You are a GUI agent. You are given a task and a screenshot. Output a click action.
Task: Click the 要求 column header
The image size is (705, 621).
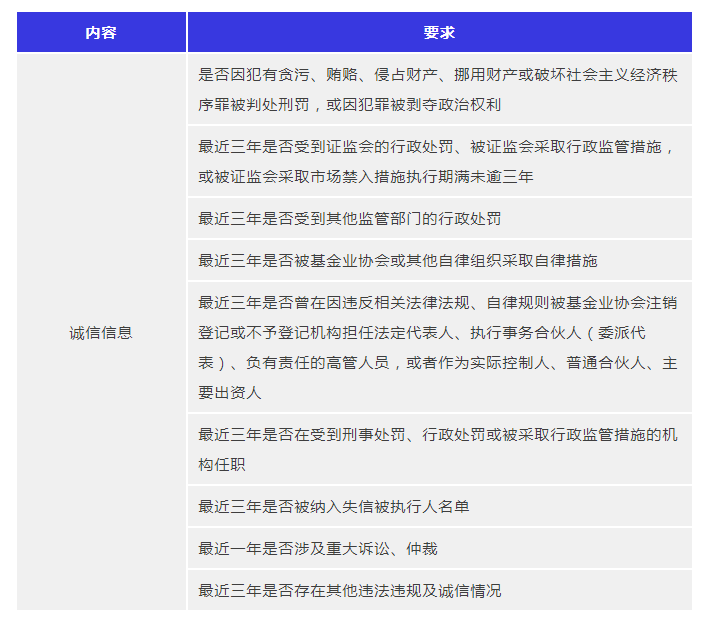click(439, 32)
